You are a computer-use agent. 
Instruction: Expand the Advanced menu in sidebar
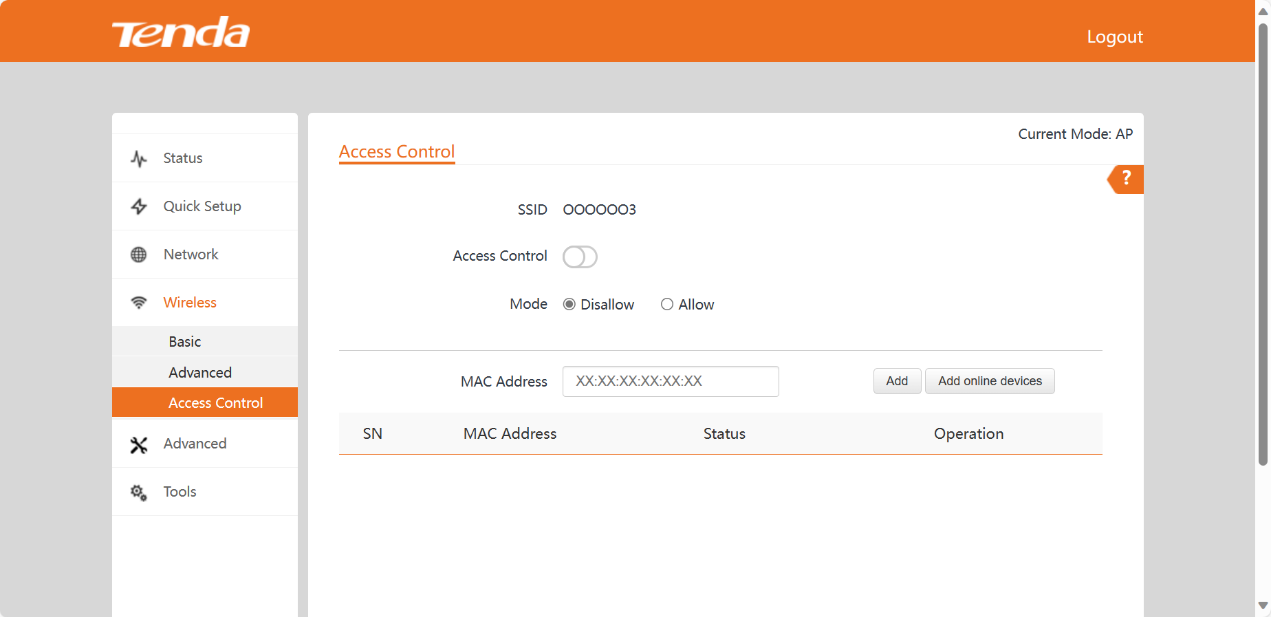pyautogui.click(x=195, y=444)
